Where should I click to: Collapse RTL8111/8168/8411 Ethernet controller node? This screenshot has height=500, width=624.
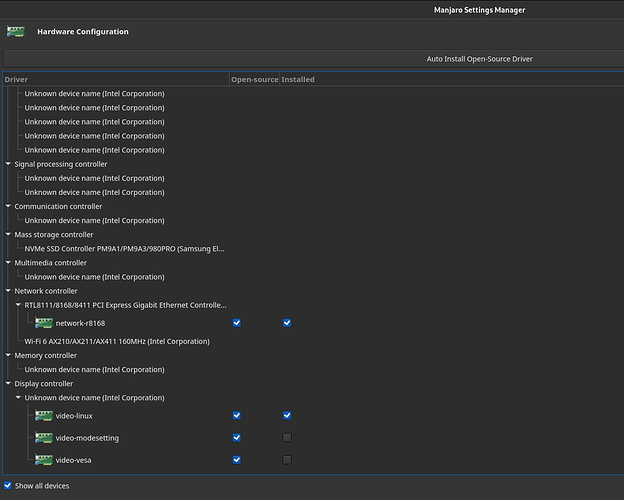click(18, 305)
